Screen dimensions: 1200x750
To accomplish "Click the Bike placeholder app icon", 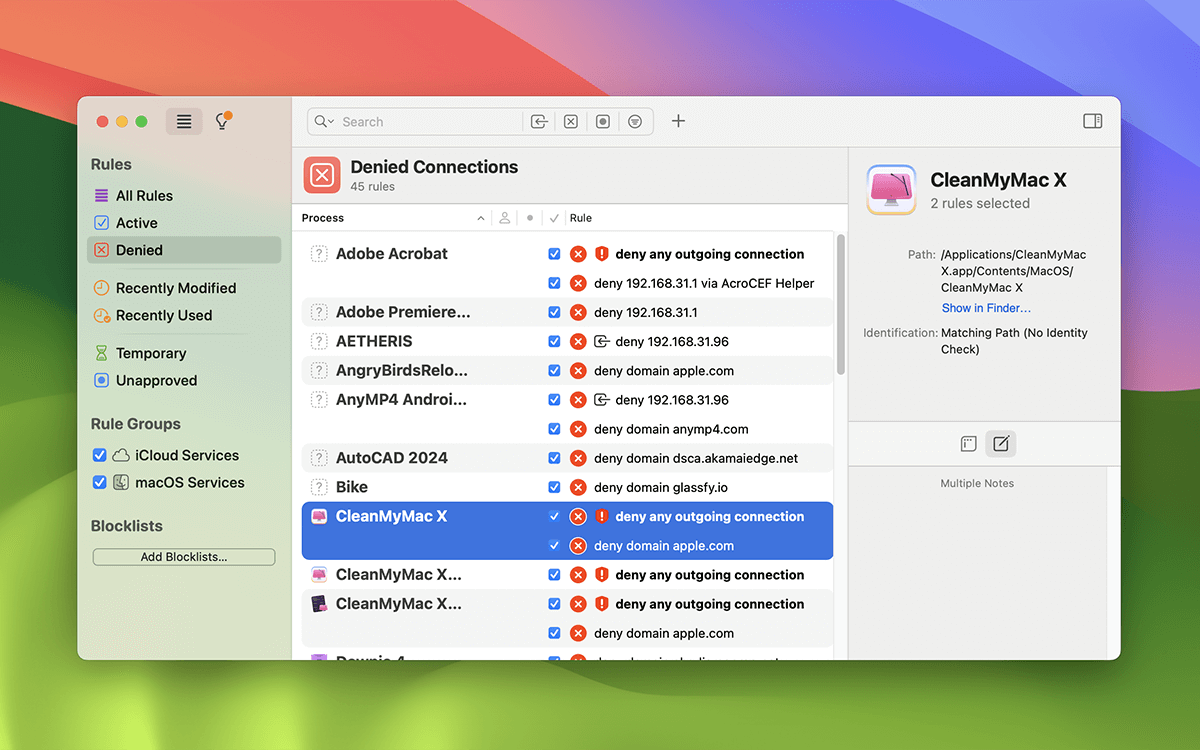I will click(319, 487).
